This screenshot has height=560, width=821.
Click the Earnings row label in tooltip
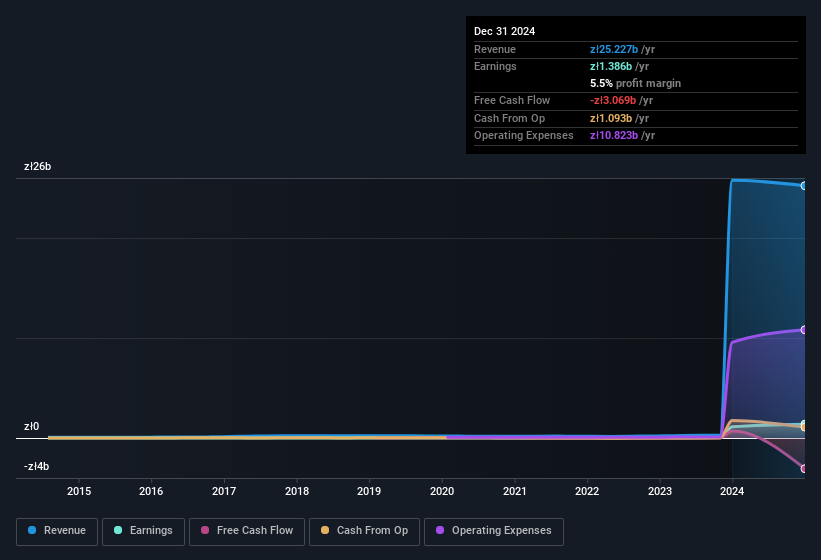click(495, 66)
